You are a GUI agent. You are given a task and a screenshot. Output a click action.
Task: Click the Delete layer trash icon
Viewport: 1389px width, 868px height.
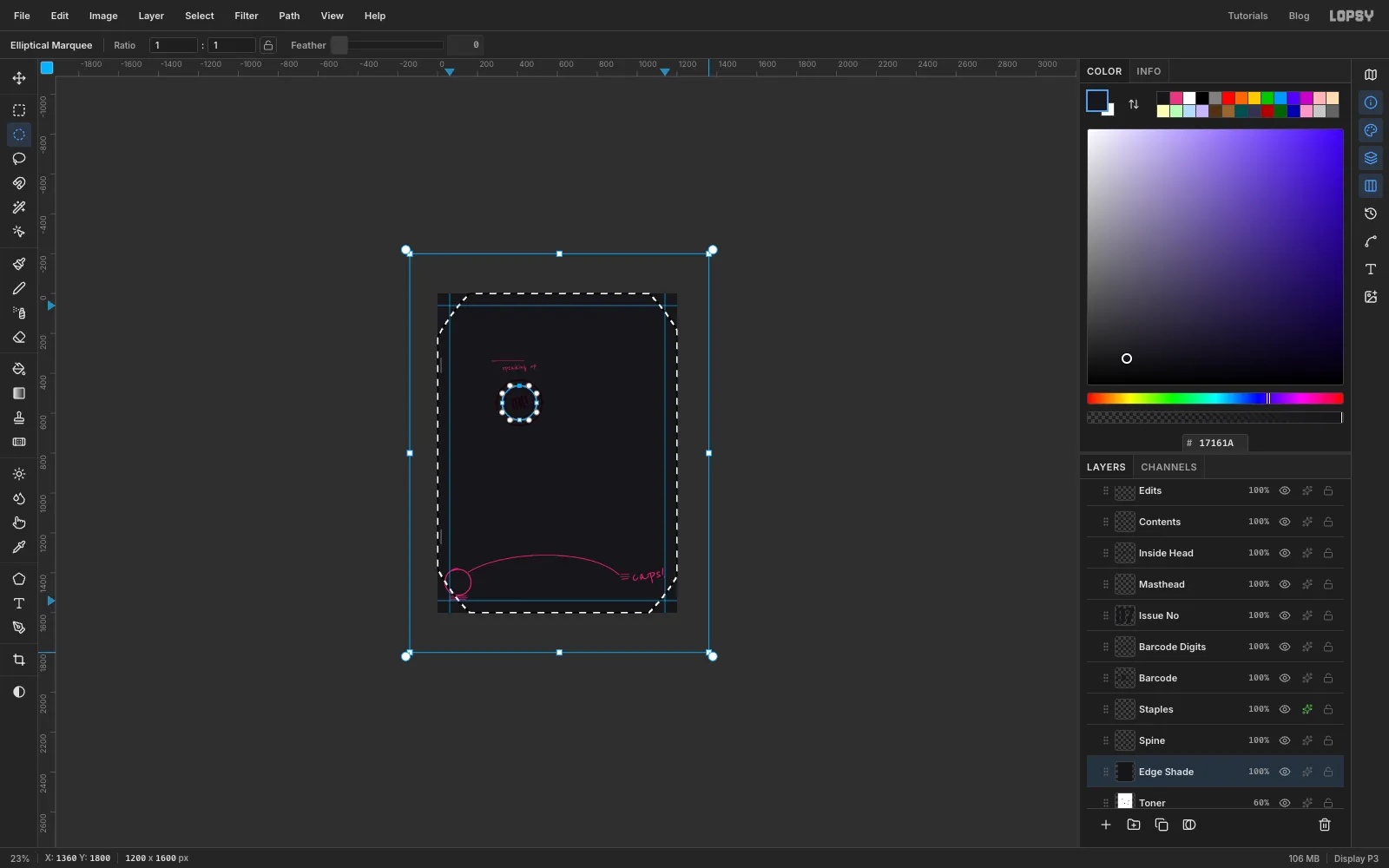(1325, 825)
